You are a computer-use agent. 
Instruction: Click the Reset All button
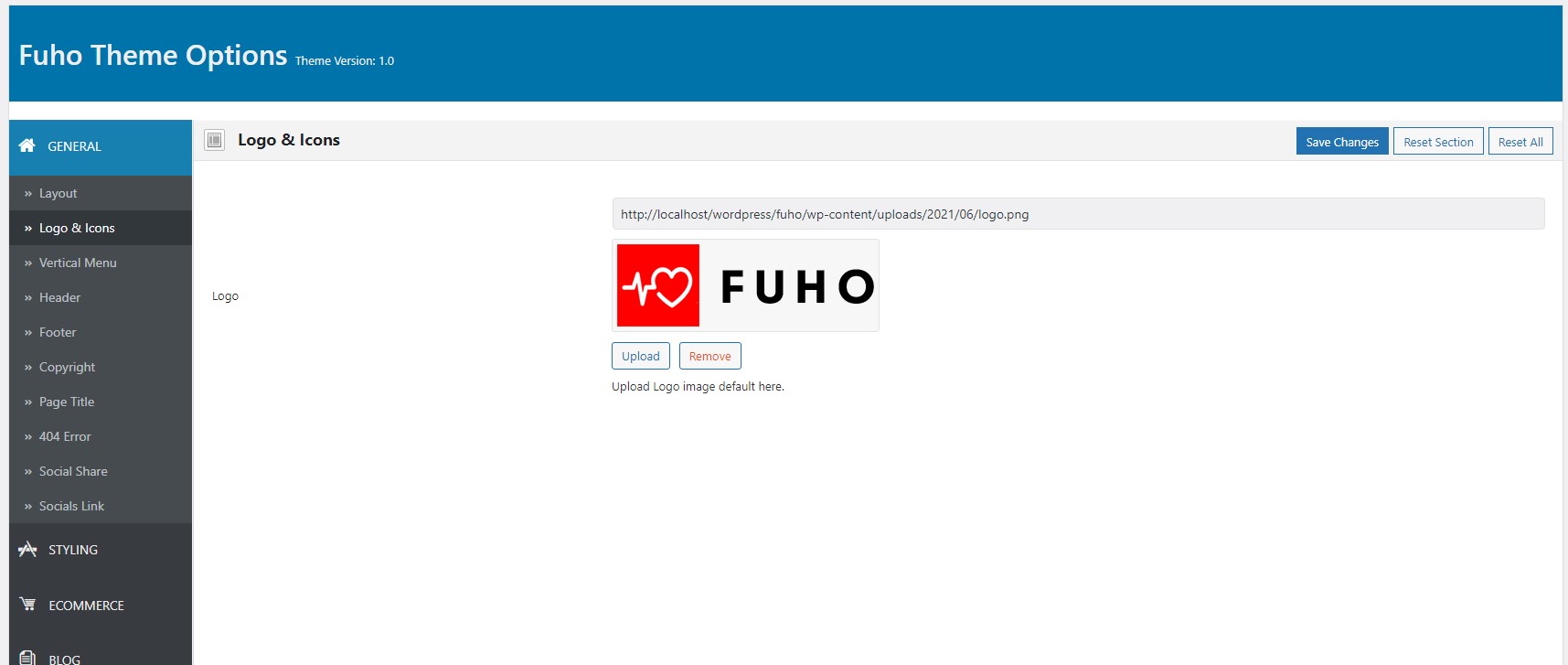[x=1520, y=141]
